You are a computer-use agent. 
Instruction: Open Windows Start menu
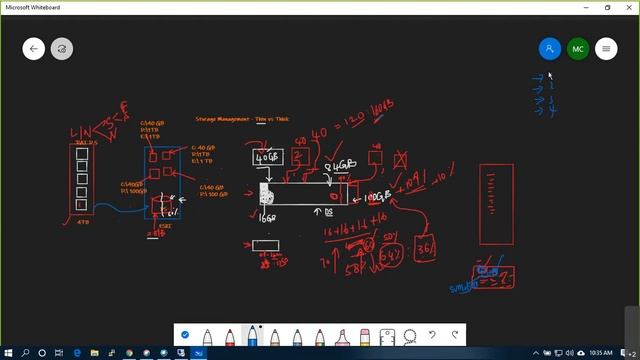coord(8,353)
